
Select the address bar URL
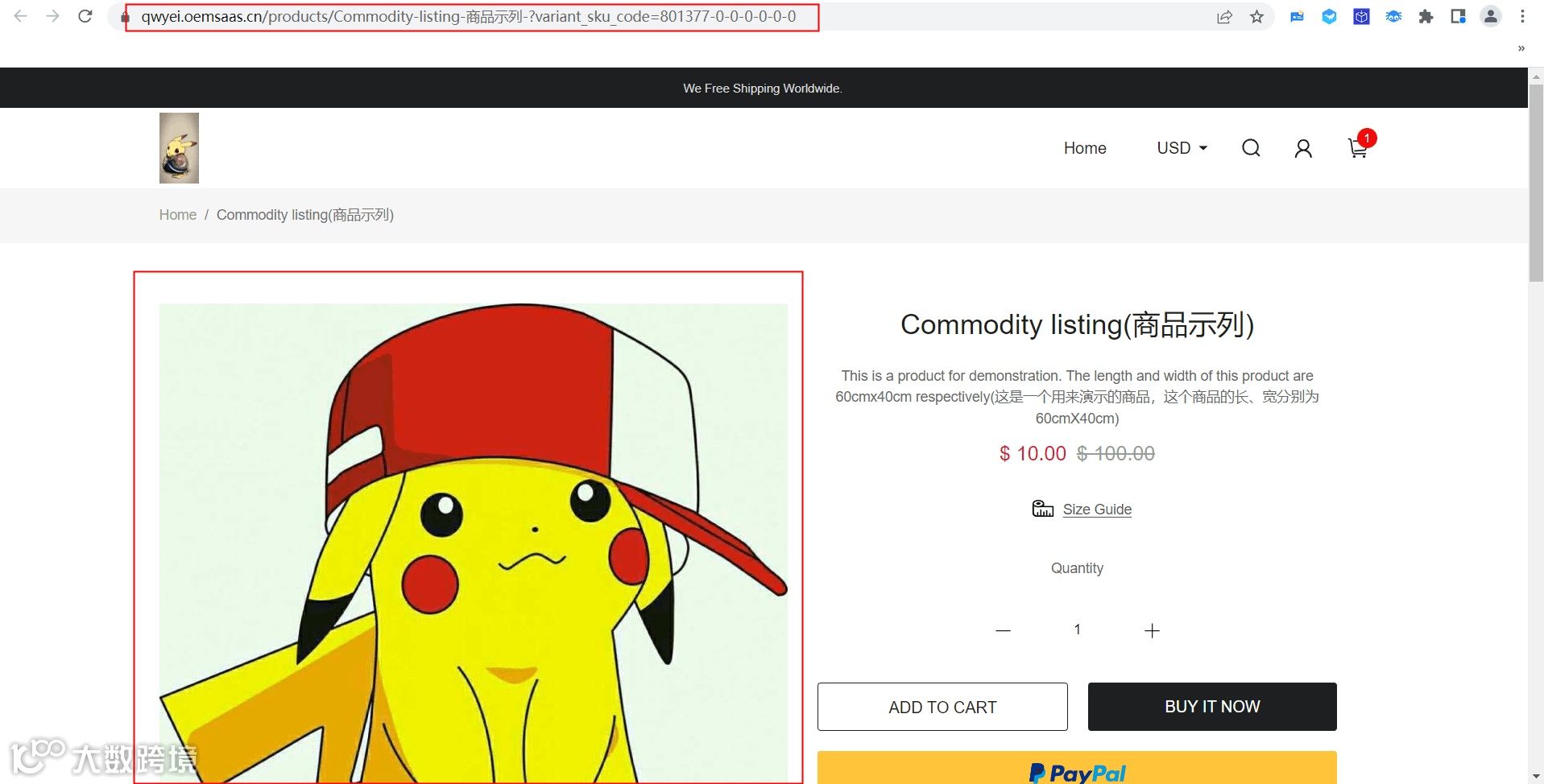468,17
